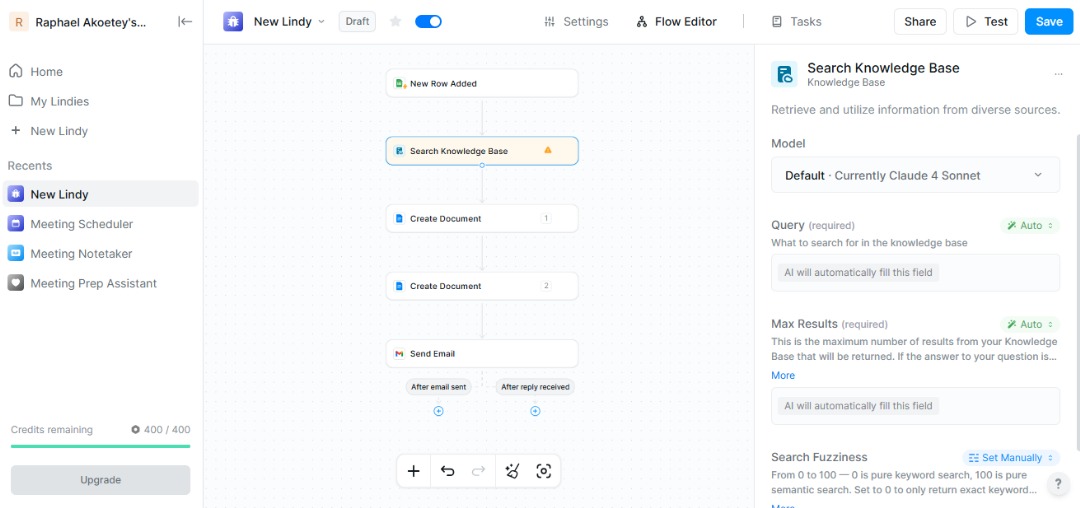Click the New Lindy bug app icon in header
Screen dimensions: 1080x508
(233, 21)
